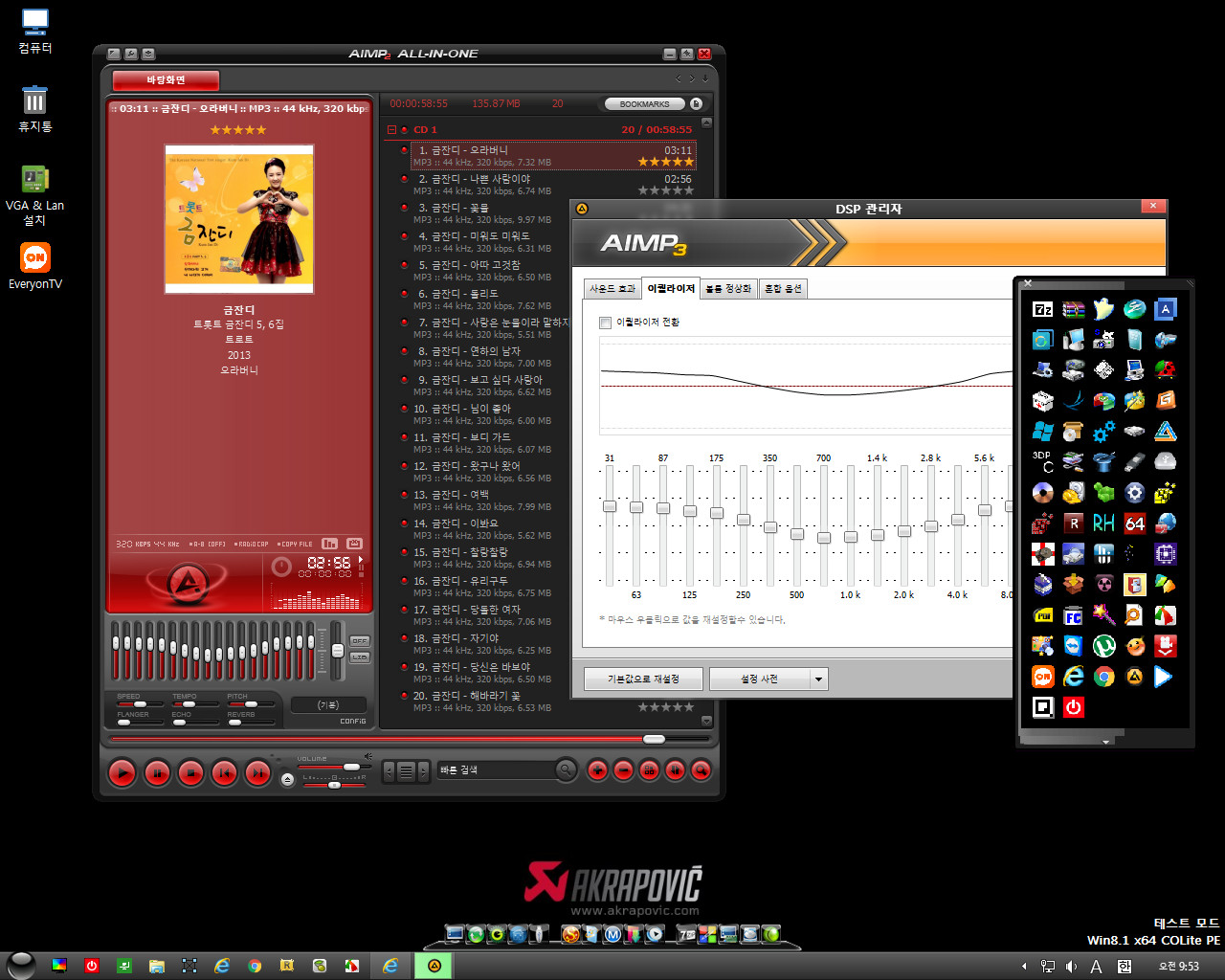1225x980 pixels.
Task: Show hidden system tray icons arrow
Action: (1024, 967)
